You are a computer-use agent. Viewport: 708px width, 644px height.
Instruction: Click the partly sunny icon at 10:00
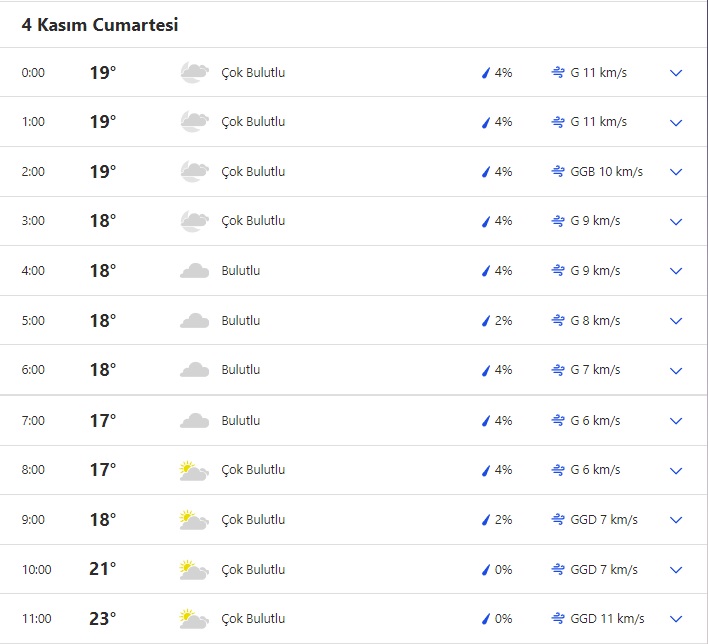coord(194,570)
